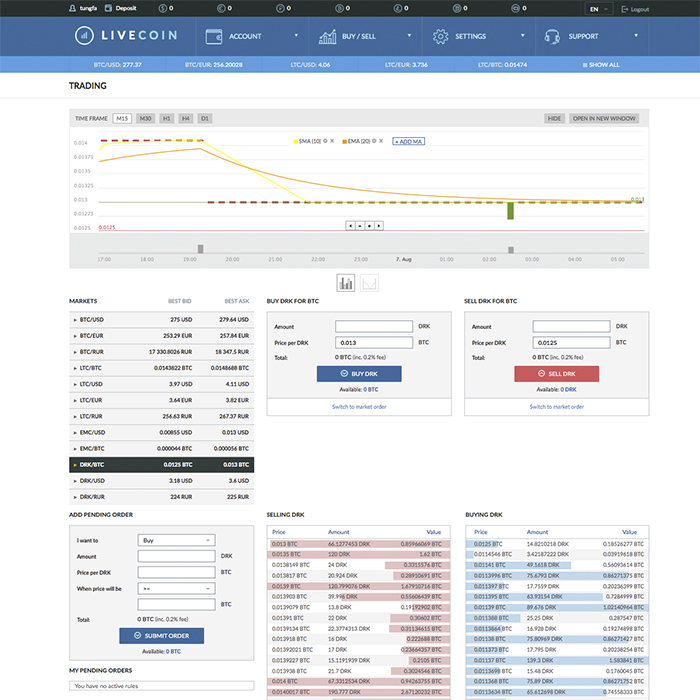Open the SUPPORT menu
Screen dimensions: 700x700
[592, 36]
